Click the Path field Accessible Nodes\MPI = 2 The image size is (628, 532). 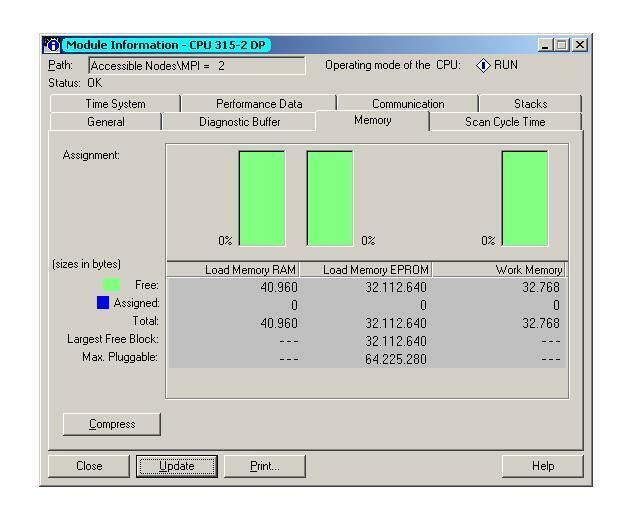(x=197, y=66)
